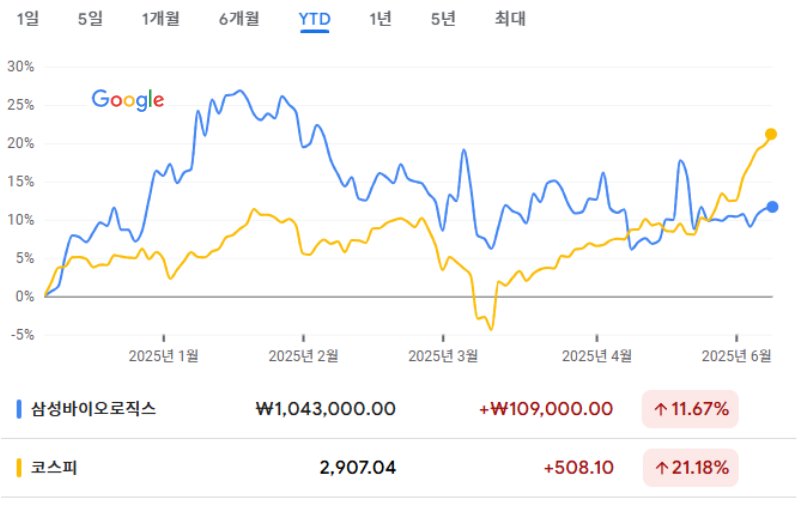Click the 2025년 4월 axis label
806x505 pixels.
coord(597,356)
